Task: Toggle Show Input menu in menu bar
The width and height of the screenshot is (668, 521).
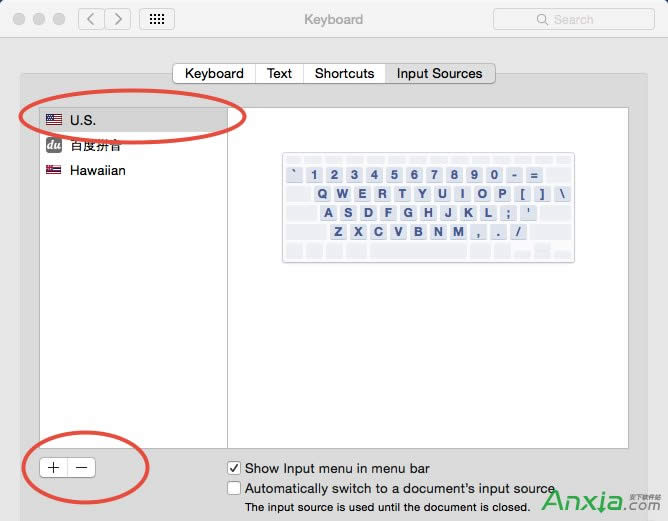Action: (234, 468)
